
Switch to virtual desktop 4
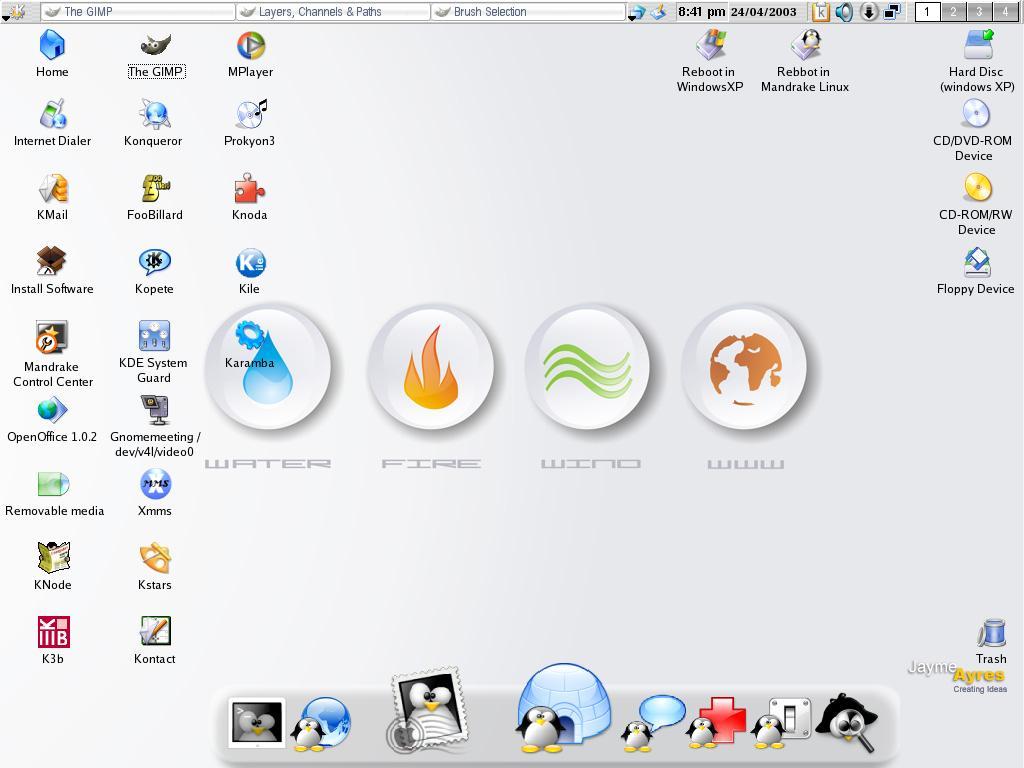pos(1005,12)
